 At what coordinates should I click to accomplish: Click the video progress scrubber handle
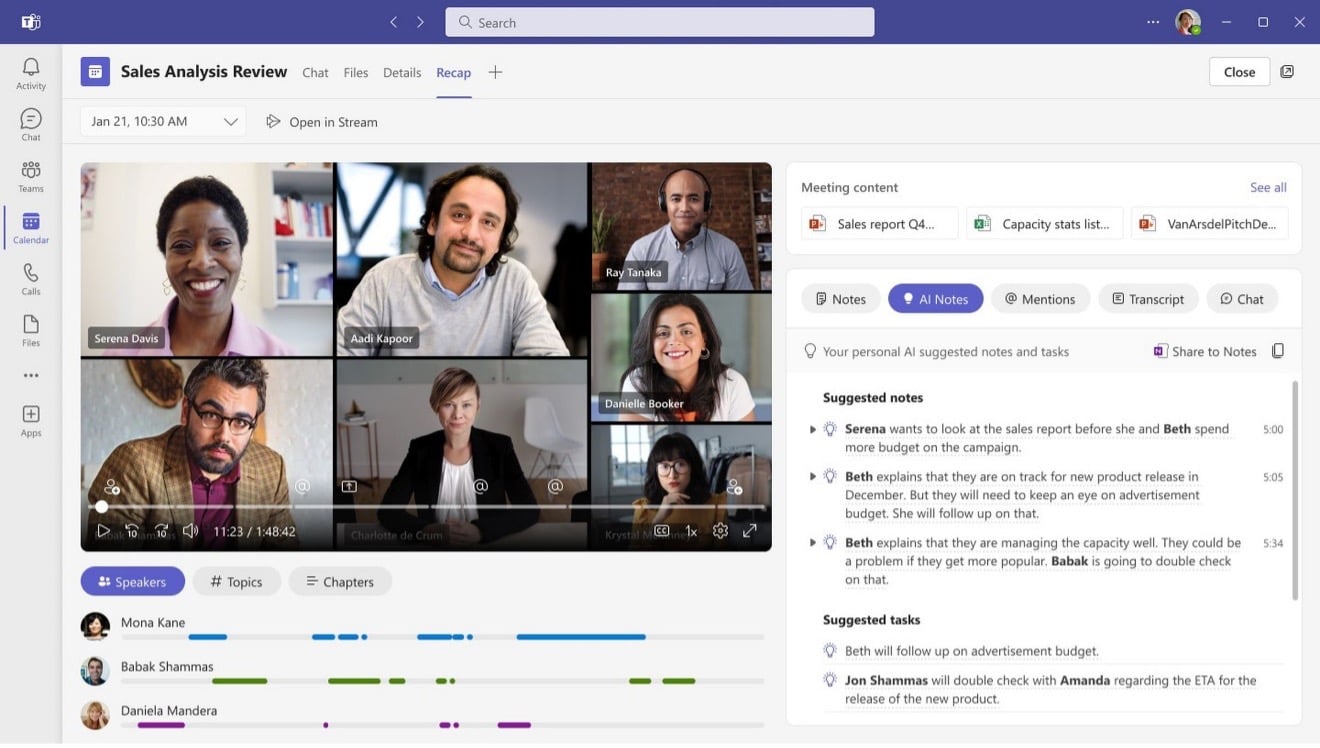(101, 507)
